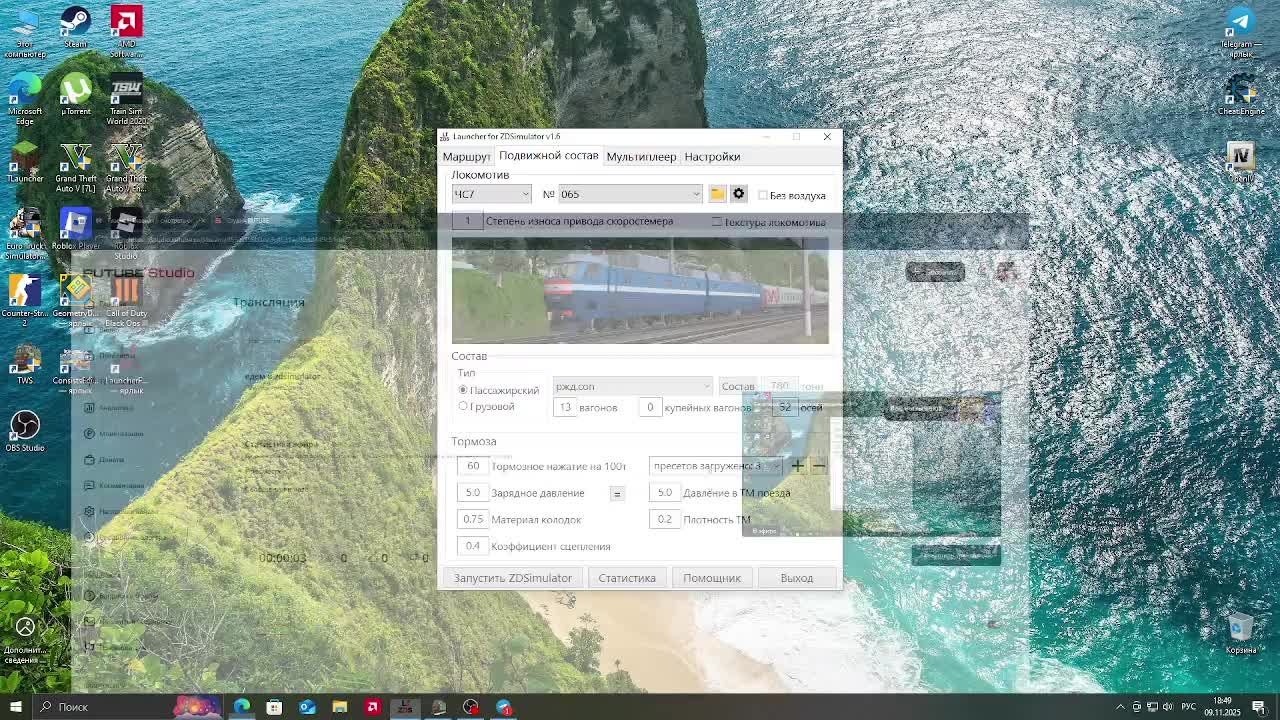Open the Корзина recycle bin
Image resolution: width=1280 pixels, height=720 pixels.
click(x=1240, y=633)
